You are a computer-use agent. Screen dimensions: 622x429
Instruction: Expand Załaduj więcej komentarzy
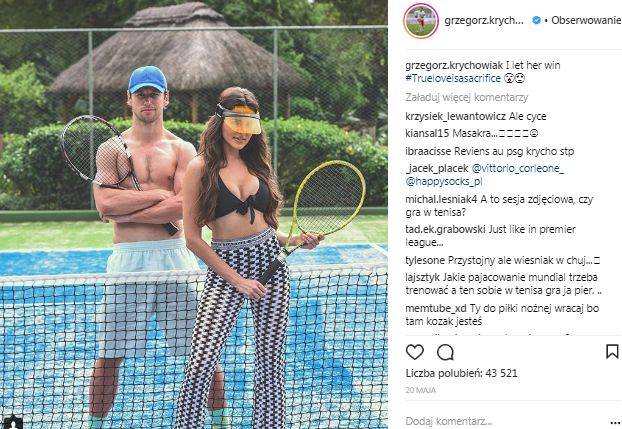466,97
